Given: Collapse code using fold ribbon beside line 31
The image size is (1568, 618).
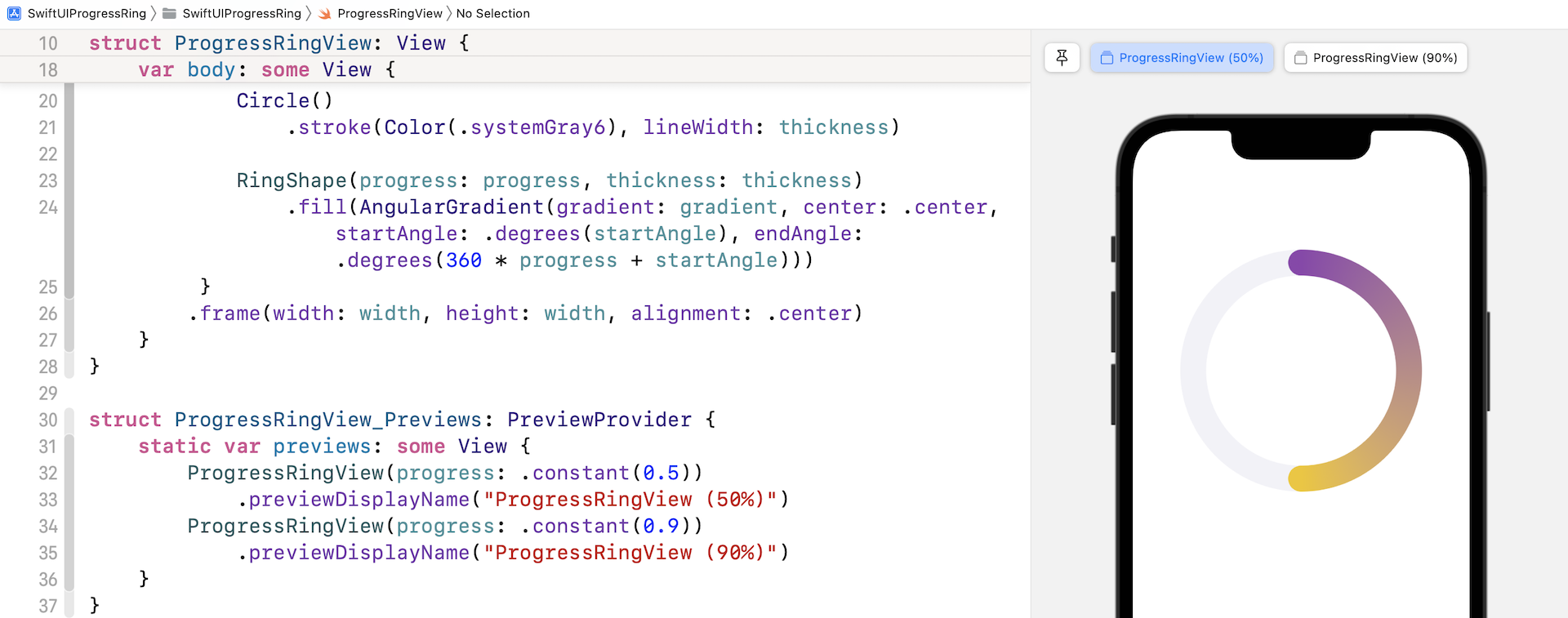Looking at the screenshot, I should (x=69, y=447).
